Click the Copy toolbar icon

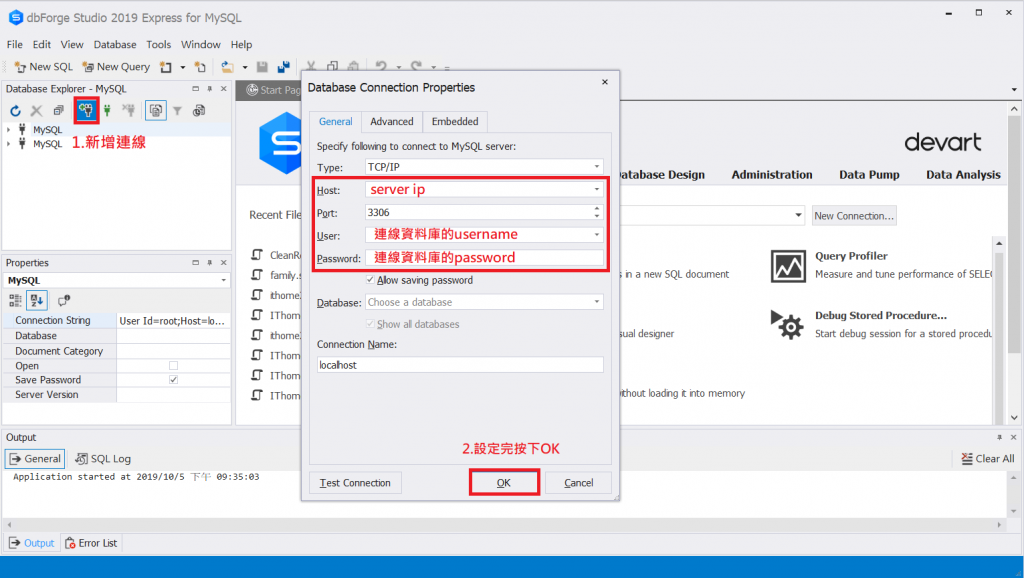(332, 67)
